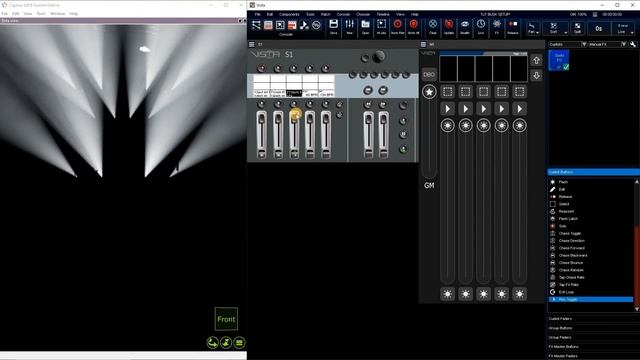Expand the FX Master Buttons section

(593, 347)
